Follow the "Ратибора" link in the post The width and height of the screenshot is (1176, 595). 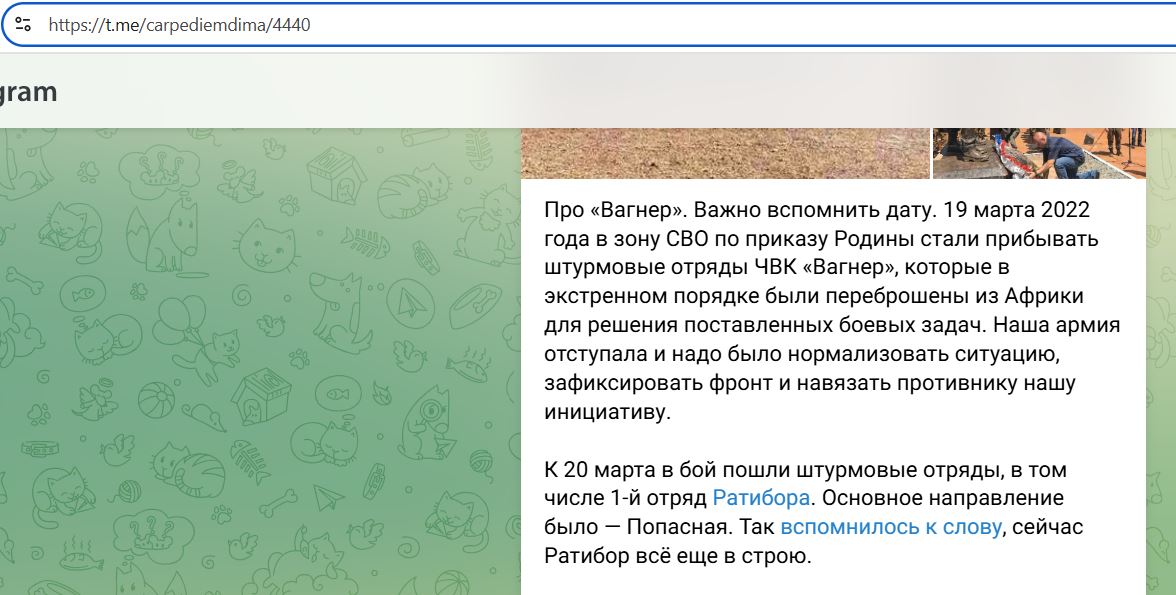click(760, 498)
